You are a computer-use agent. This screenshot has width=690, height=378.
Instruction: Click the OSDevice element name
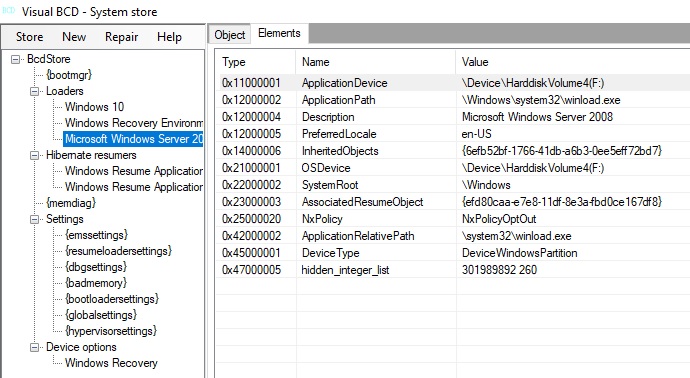326,168
